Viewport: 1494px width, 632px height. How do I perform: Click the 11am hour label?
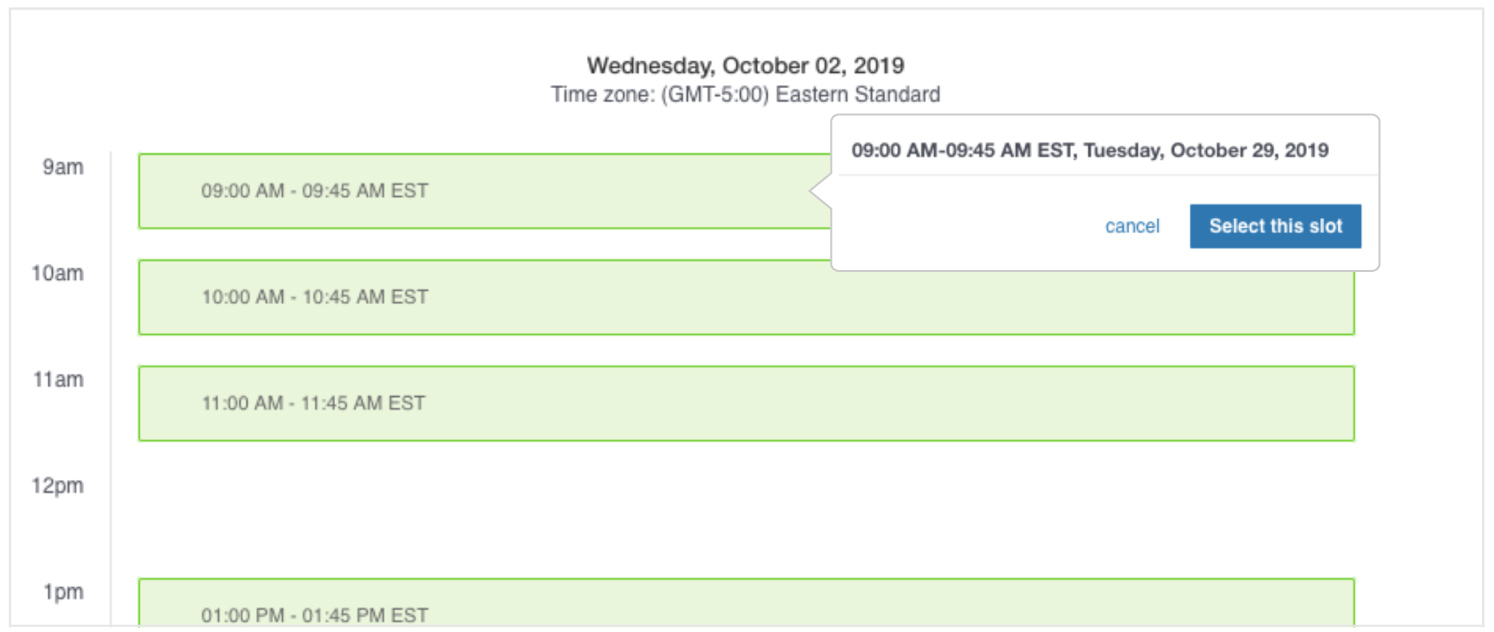point(58,380)
